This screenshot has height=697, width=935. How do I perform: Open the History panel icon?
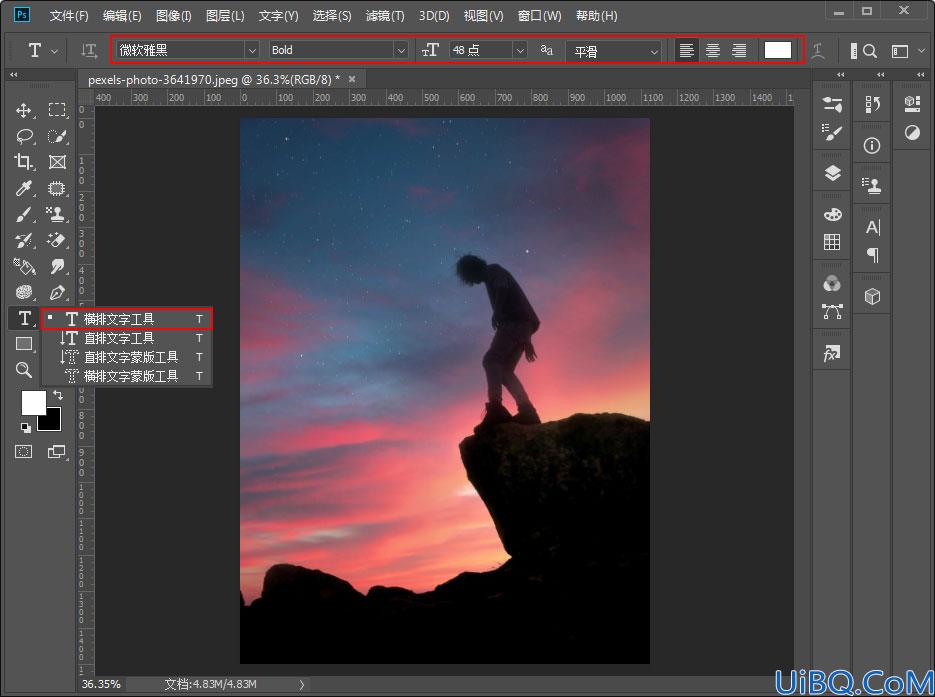pos(872,105)
